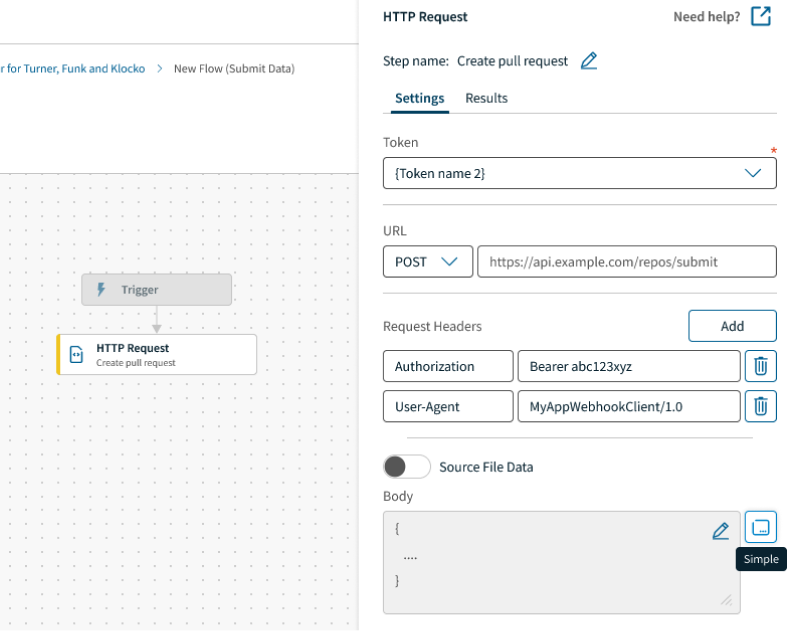Select the HTTP Request node icon
This screenshot has height=631, width=800.
tap(77, 355)
